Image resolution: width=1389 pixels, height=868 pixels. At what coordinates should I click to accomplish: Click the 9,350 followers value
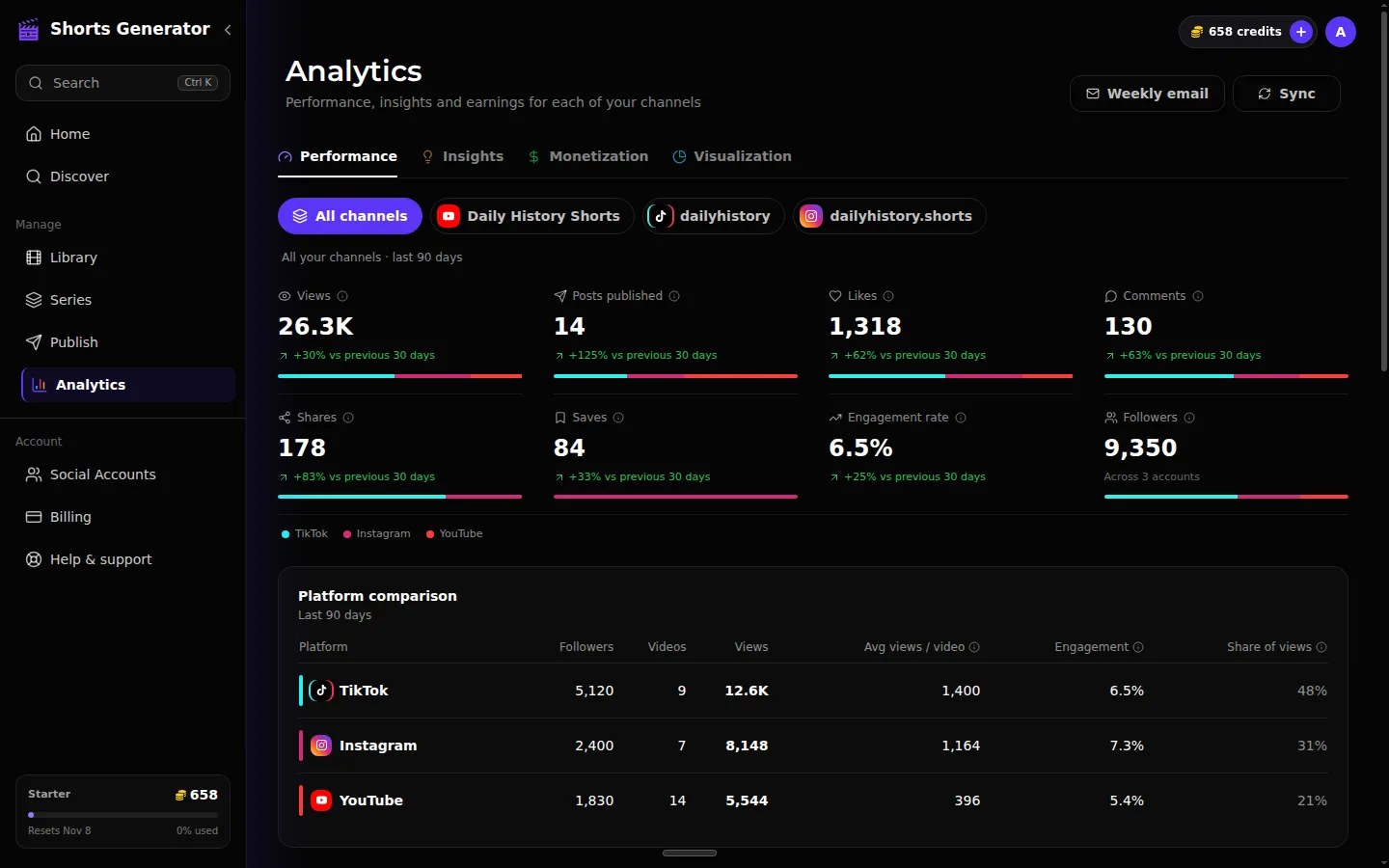[1140, 448]
